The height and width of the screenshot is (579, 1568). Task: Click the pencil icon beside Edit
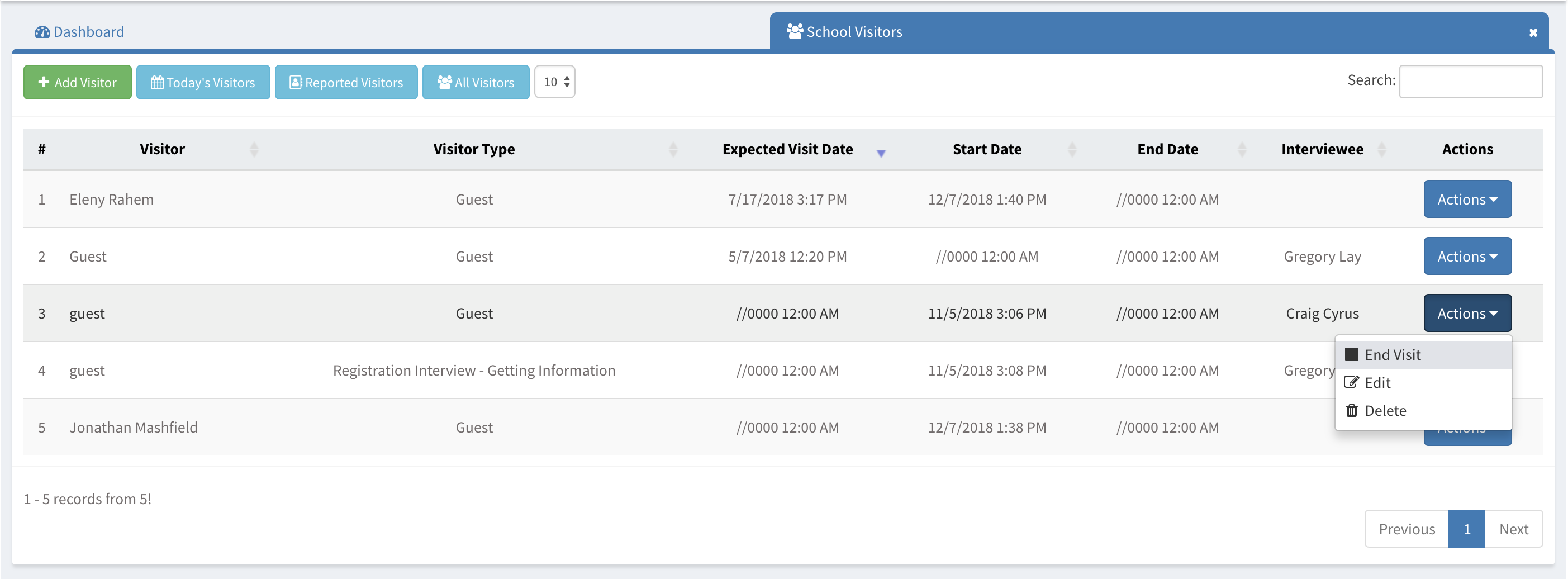(1351, 382)
